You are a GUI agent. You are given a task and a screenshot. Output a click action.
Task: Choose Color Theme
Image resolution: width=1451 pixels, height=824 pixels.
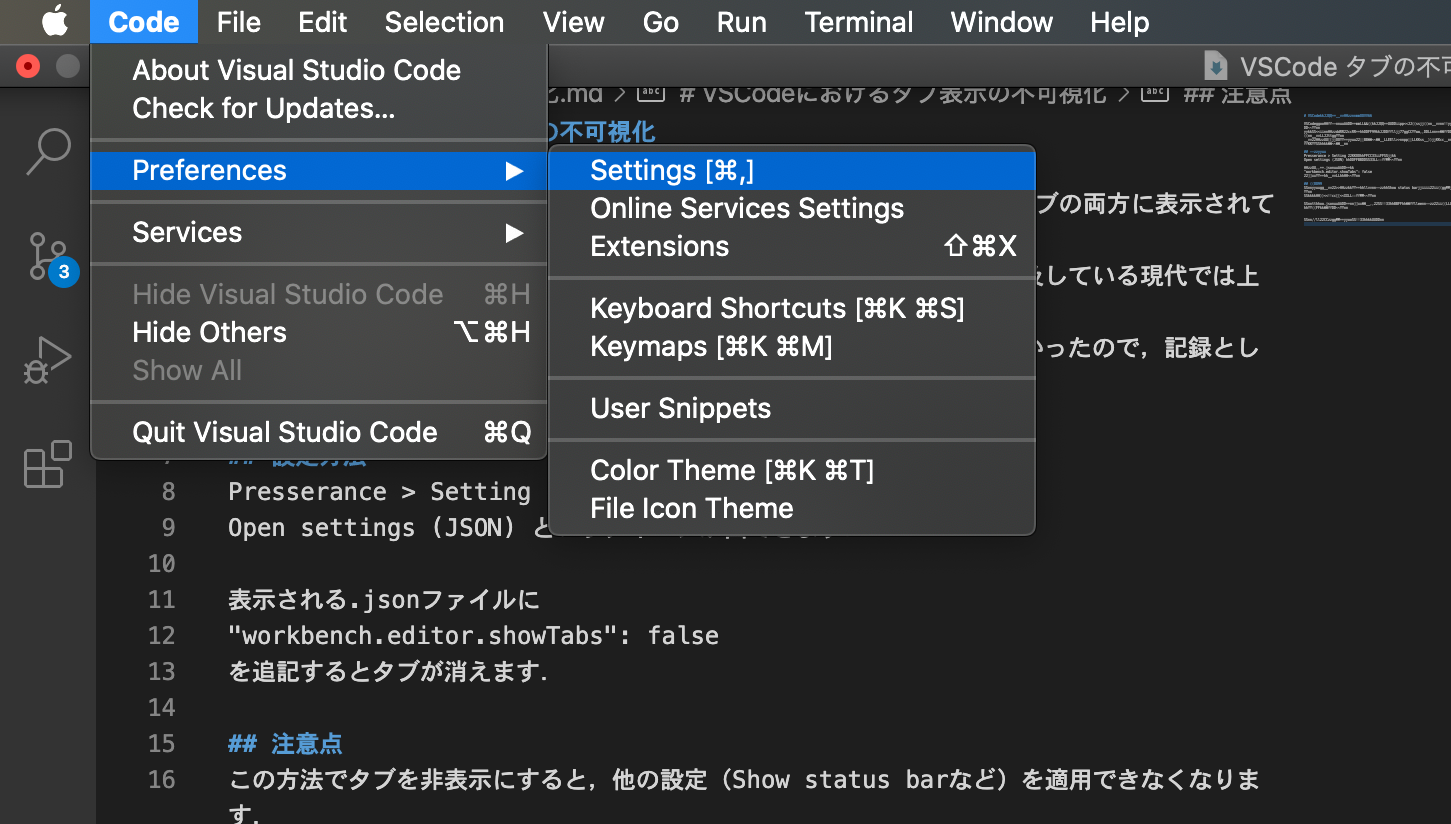[x=792, y=471]
